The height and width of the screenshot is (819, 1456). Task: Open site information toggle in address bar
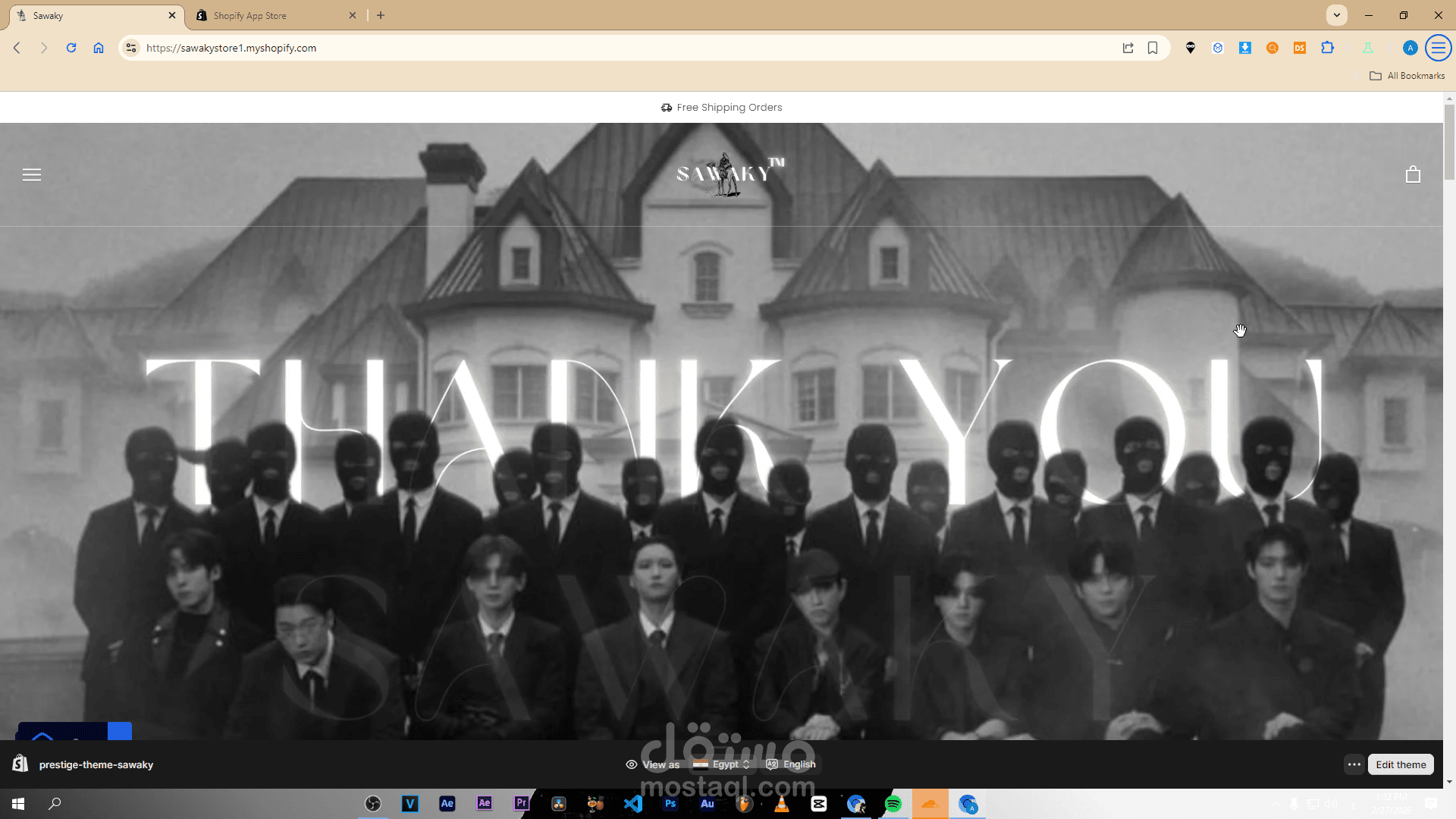(x=131, y=48)
